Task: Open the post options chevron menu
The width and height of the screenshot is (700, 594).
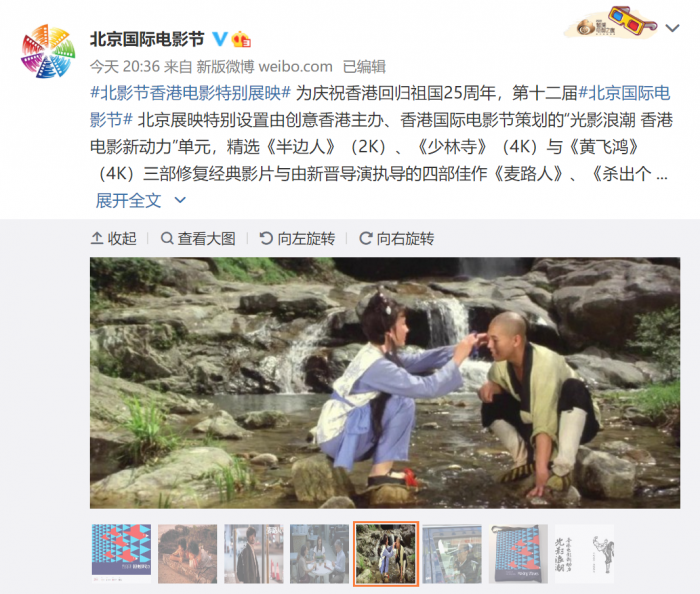Action: (672, 28)
